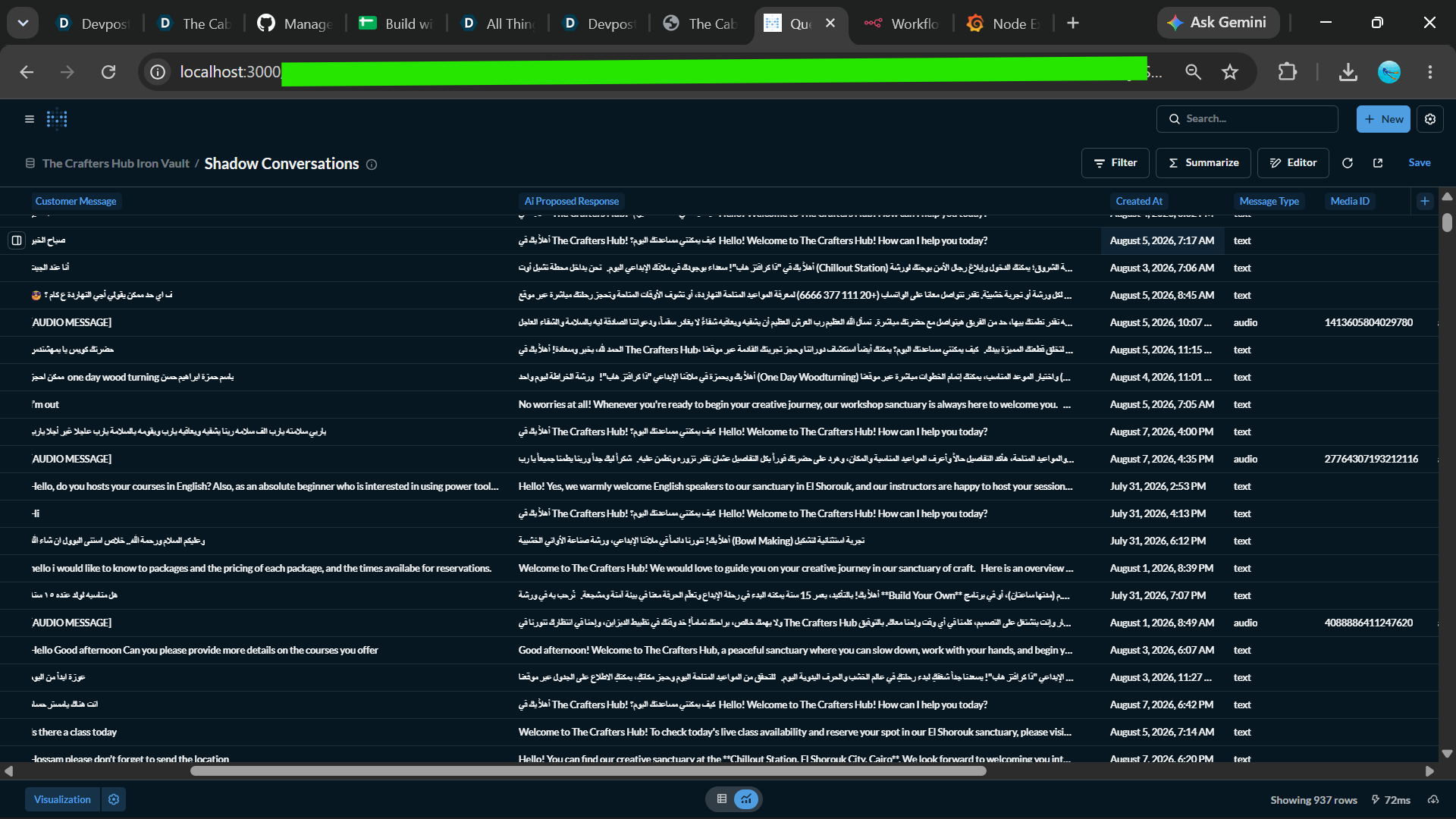Switch to chart view toggle

[x=747, y=799]
